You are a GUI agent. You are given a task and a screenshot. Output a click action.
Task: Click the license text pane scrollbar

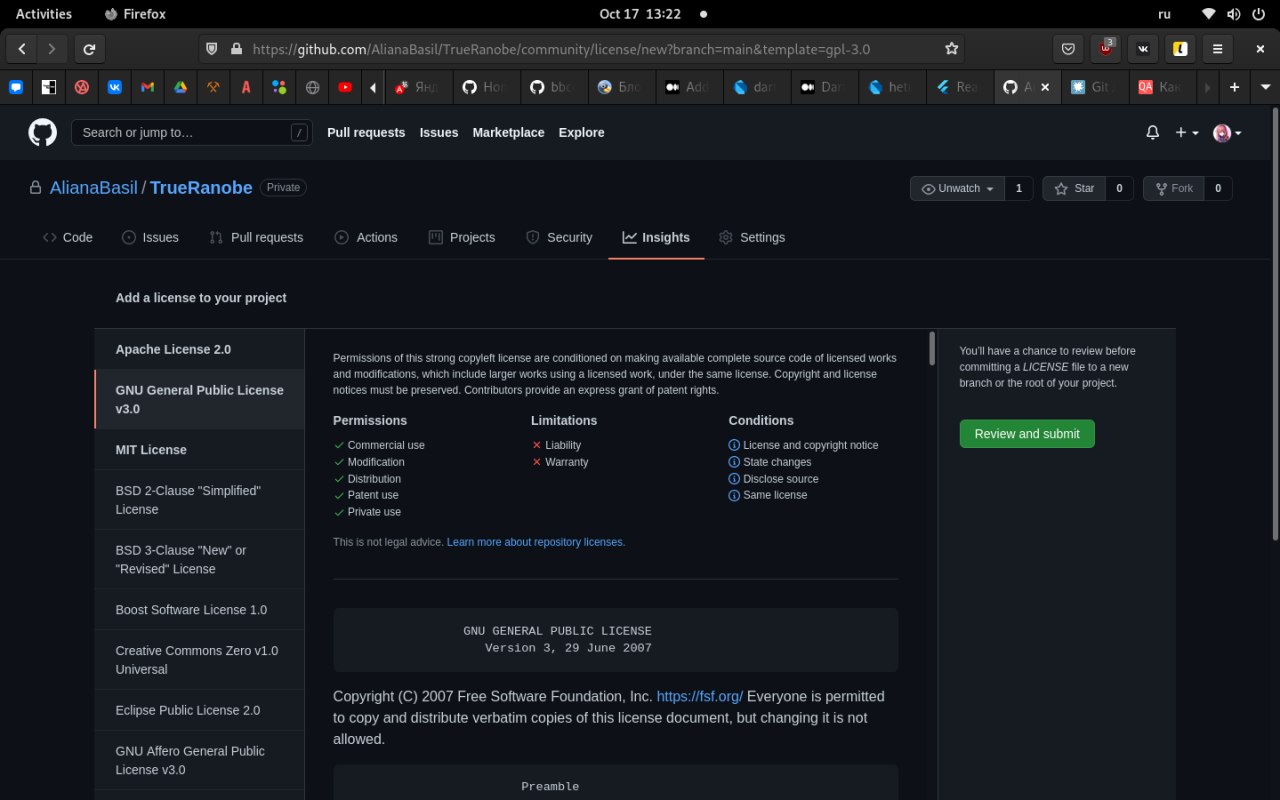[x=933, y=349]
